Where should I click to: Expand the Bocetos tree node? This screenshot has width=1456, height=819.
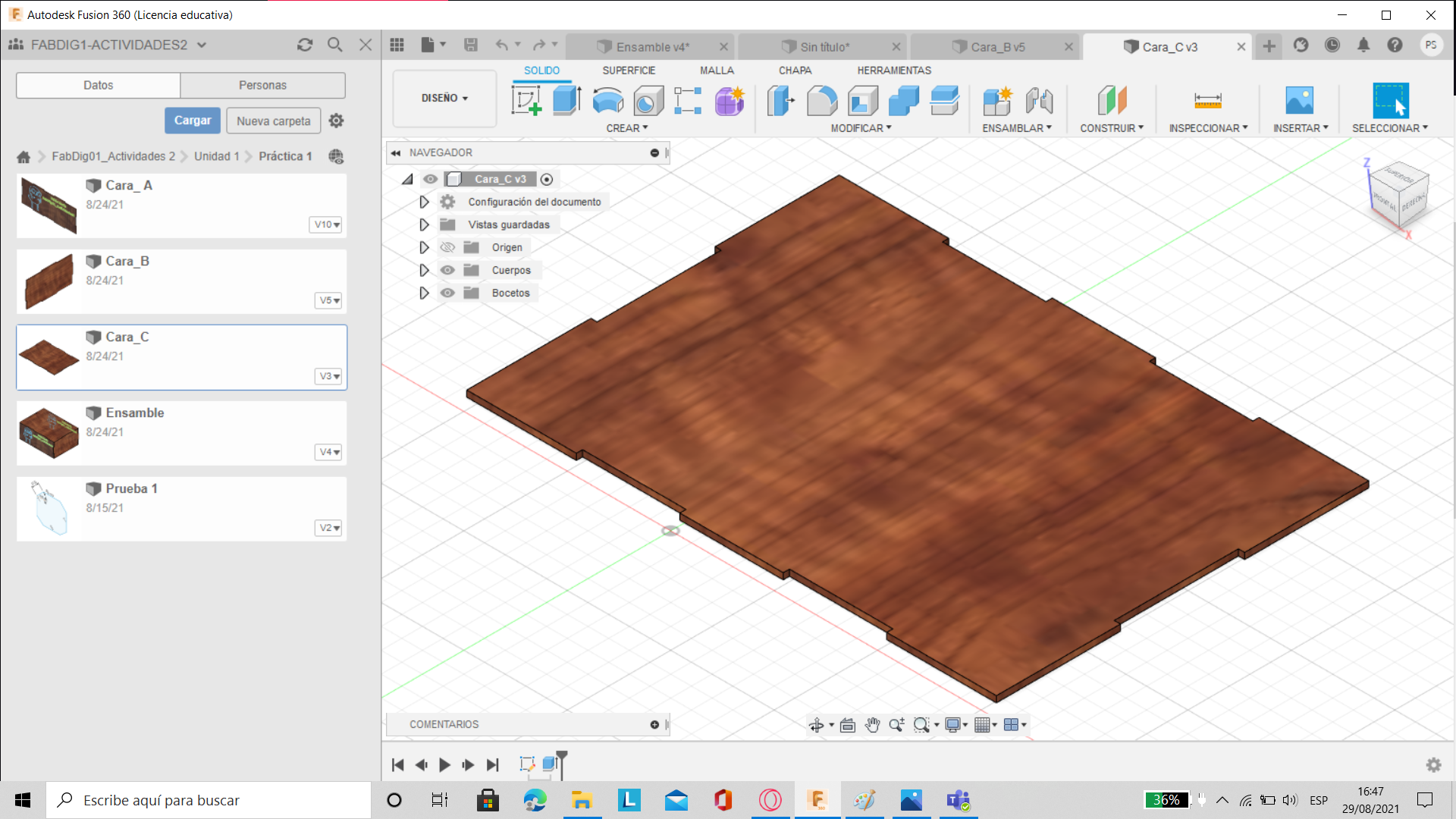pyautogui.click(x=424, y=293)
